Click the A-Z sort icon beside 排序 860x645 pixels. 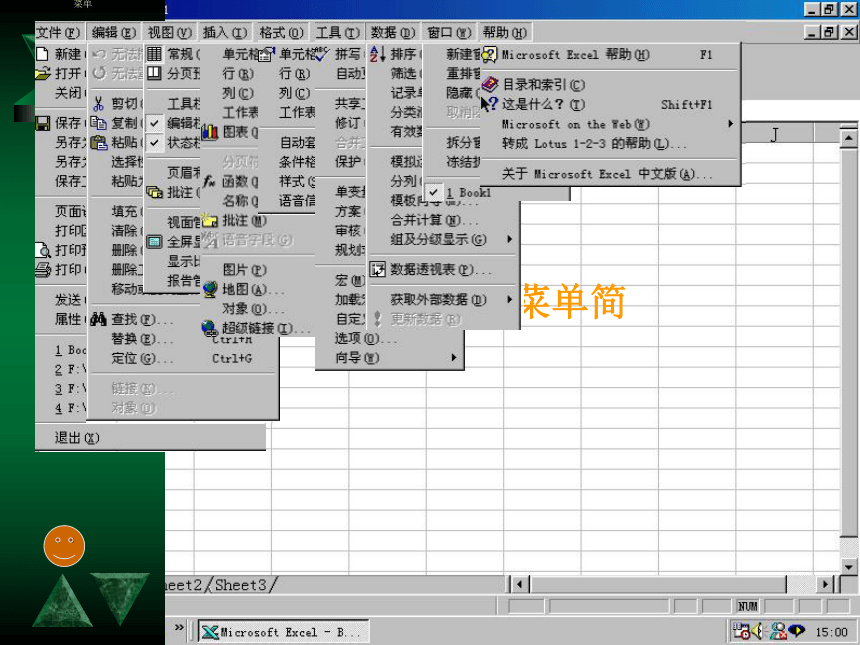point(377,54)
